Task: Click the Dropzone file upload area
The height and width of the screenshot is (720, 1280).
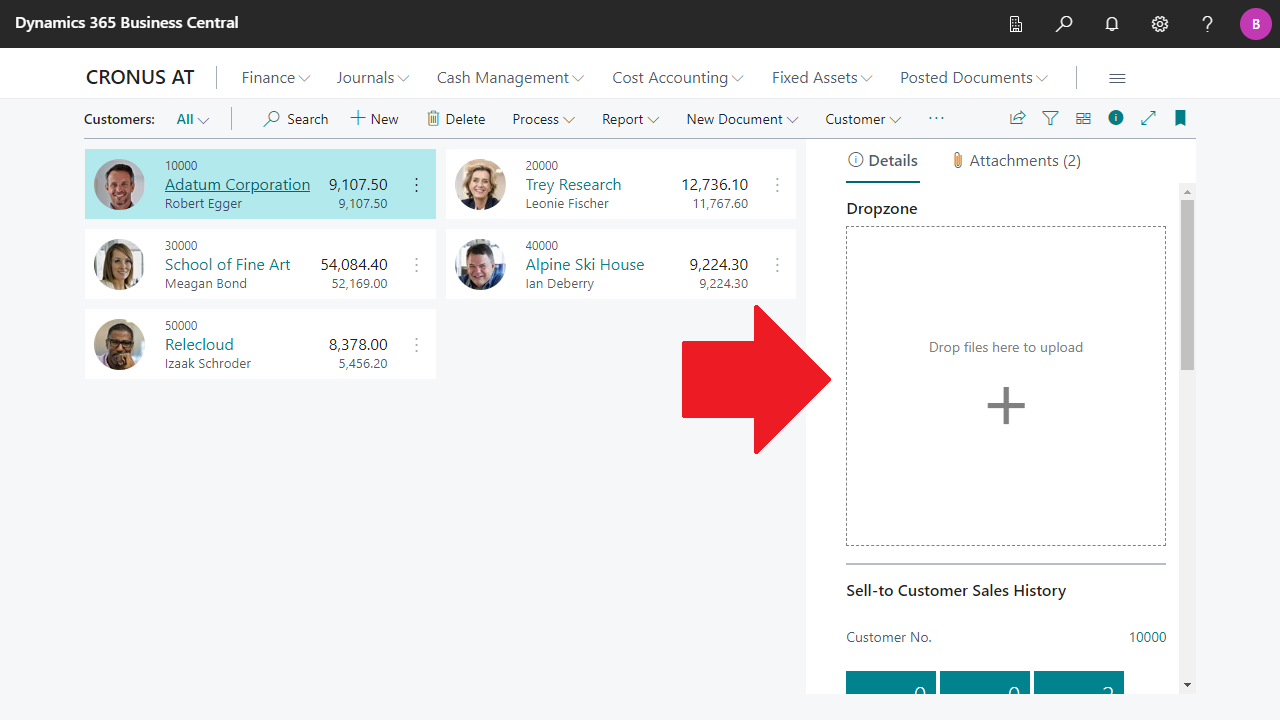Action: [1005, 386]
